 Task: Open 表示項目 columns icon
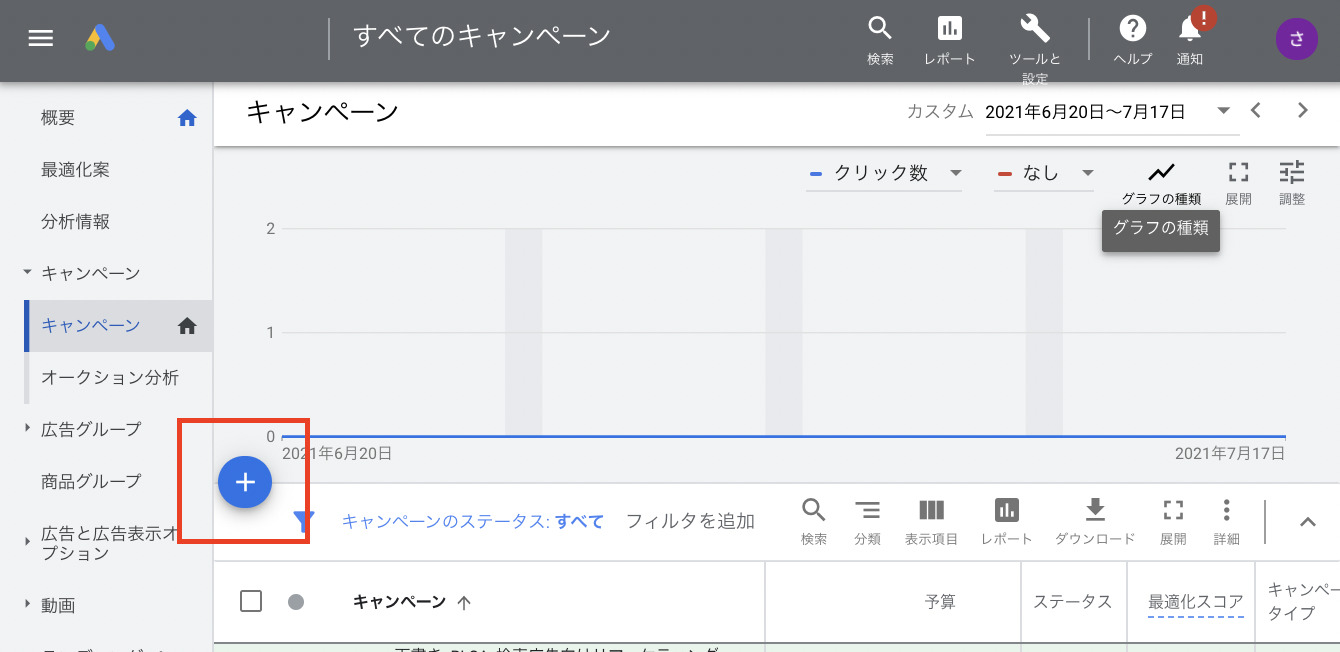(931, 511)
